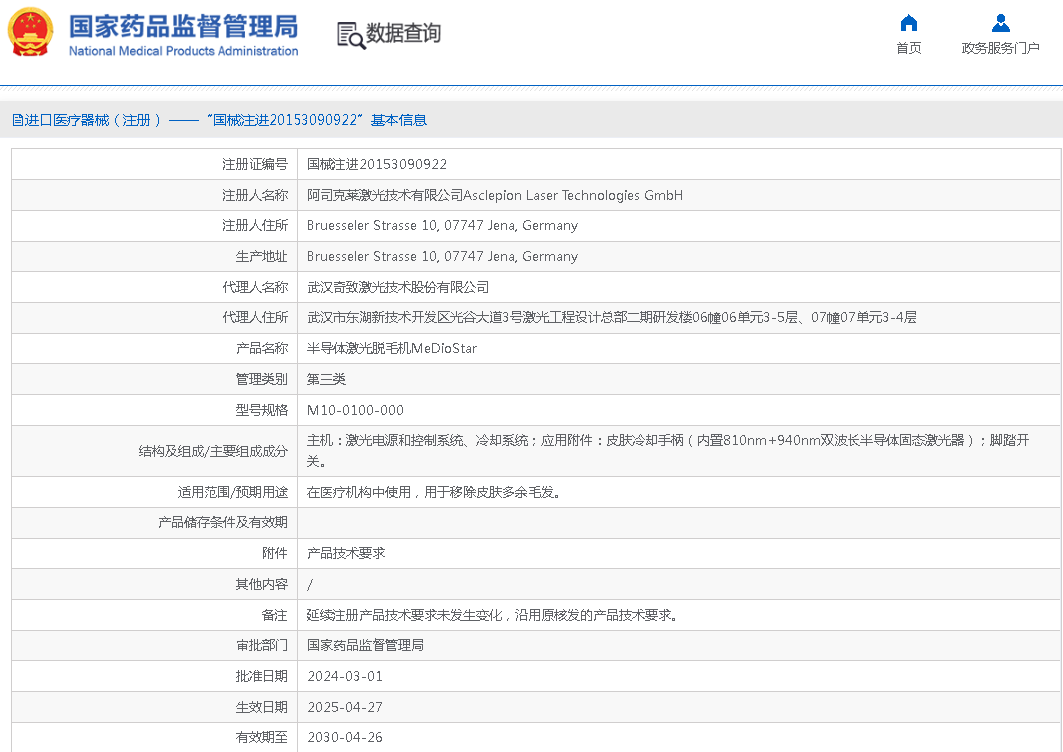Select registration number 国械注进20153090922 value cell
1063x752 pixels.
pyautogui.click(x=377, y=164)
